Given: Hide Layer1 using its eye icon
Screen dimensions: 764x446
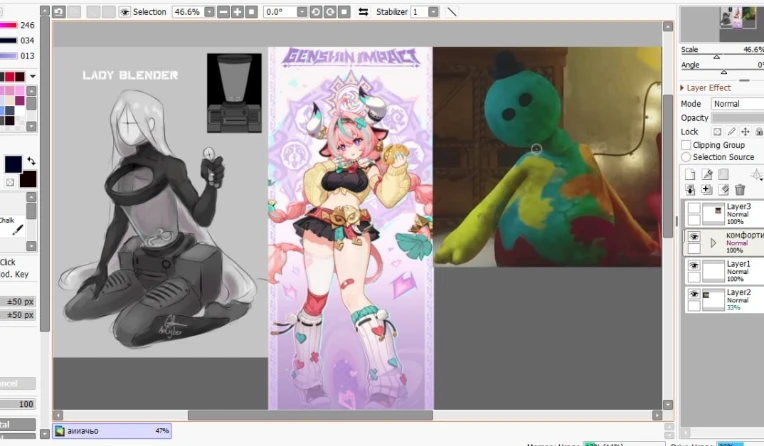Looking at the screenshot, I should click(694, 266).
